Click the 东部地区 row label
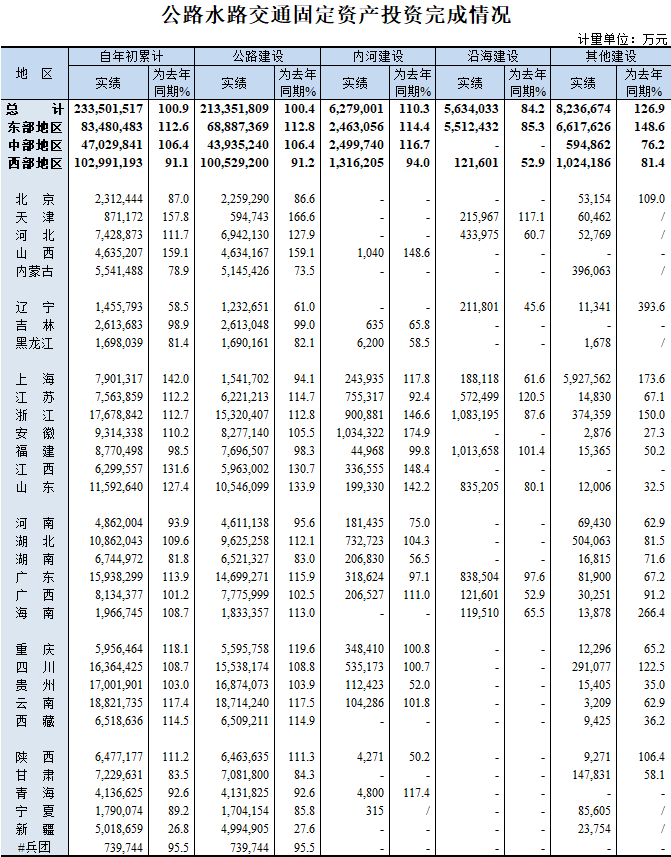This screenshot has width=671, height=857. point(33,126)
